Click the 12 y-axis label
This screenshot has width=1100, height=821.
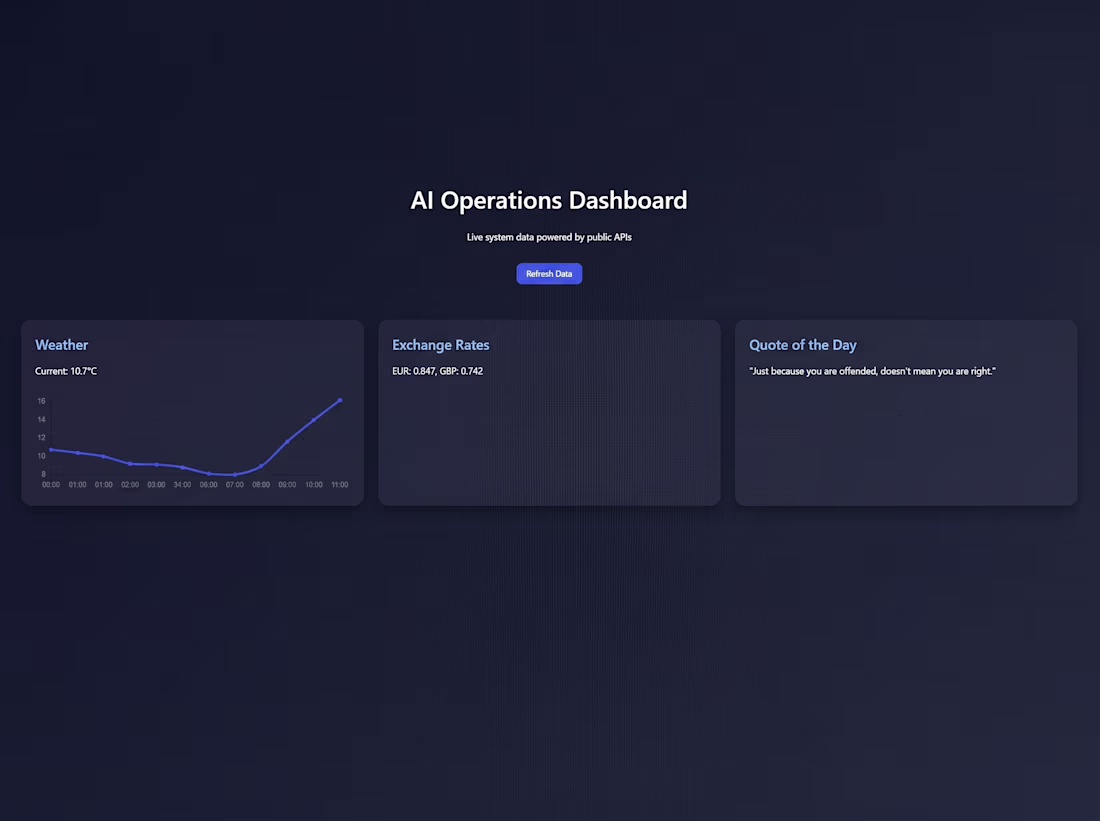click(41, 438)
